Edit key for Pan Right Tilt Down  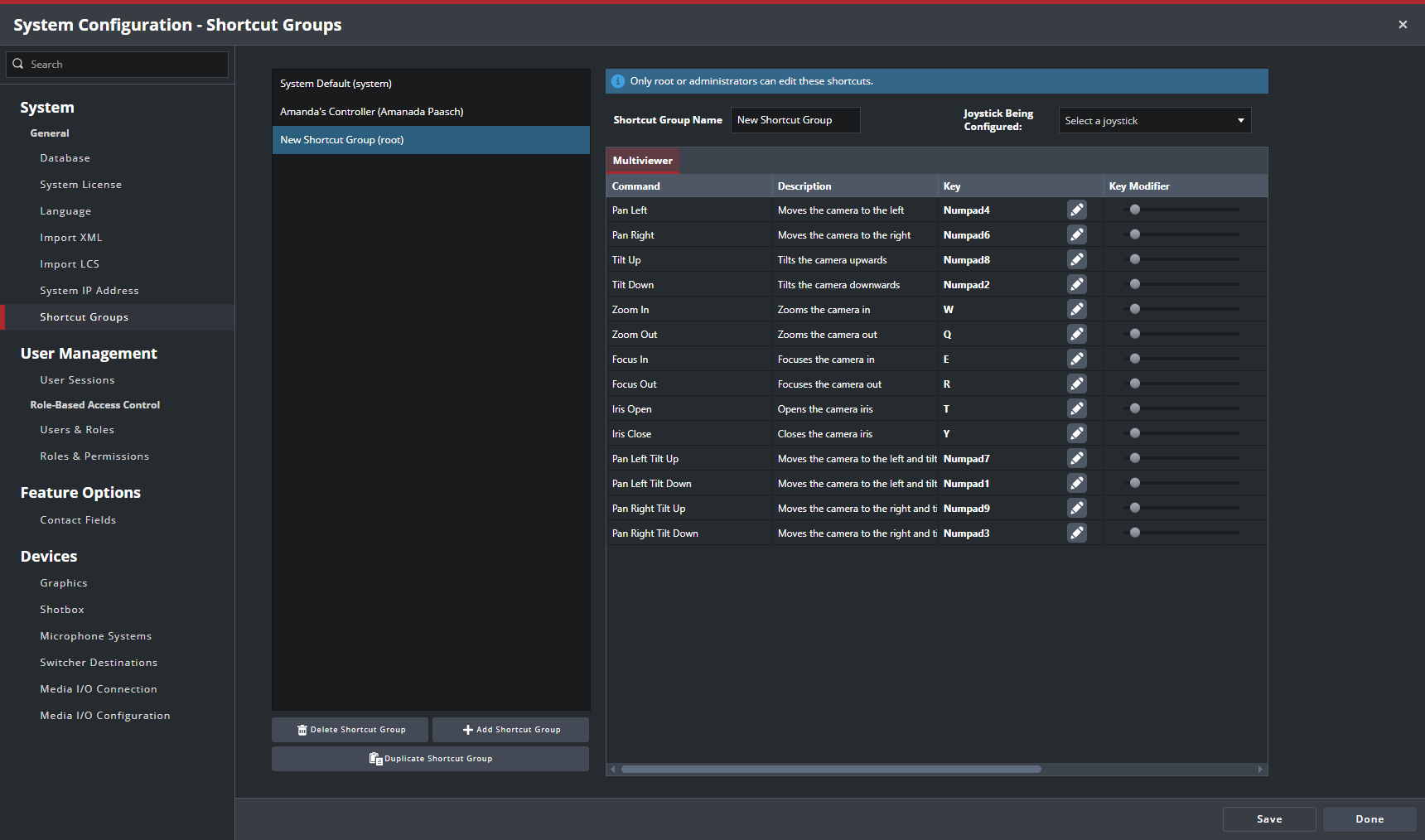(1076, 533)
